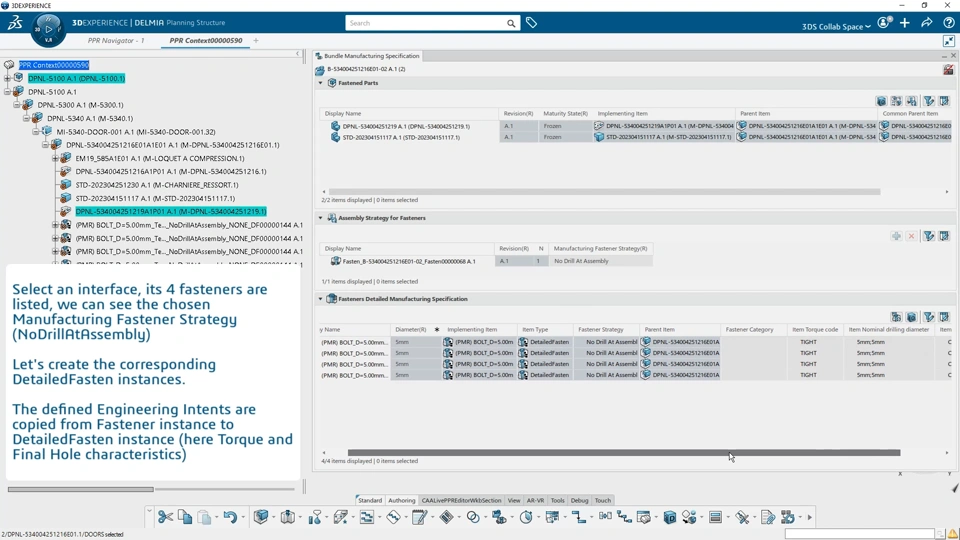Click the tag icon next to search bar

coord(531,23)
